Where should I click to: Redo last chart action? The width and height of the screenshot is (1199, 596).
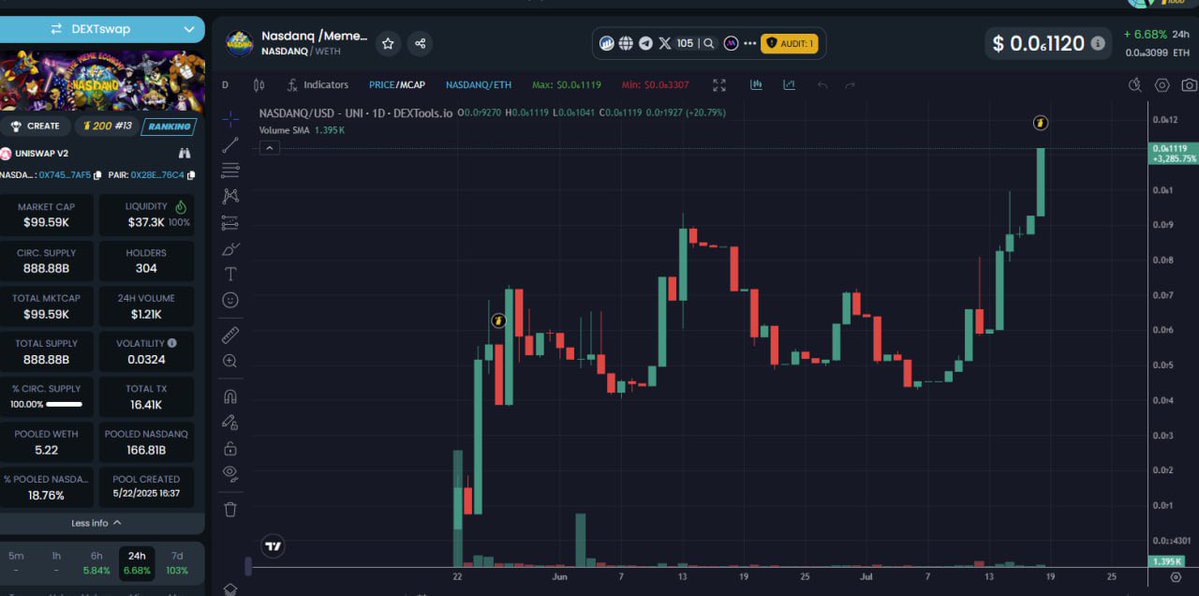pos(850,85)
